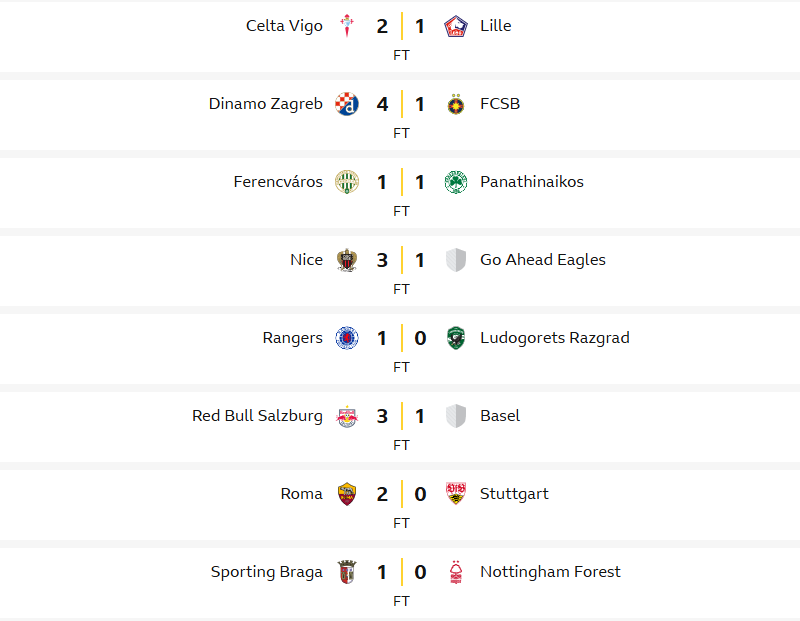Click the Ferencváros club crest
This screenshot has height=621, width=800.
(x=347, y=182)
